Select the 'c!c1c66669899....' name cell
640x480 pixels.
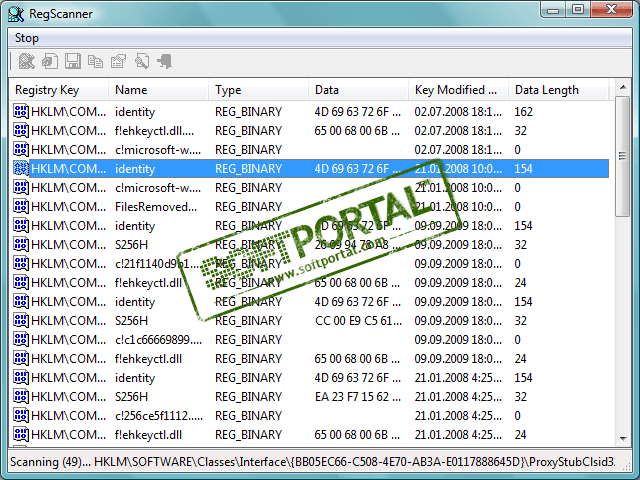(x=158, y=340)
